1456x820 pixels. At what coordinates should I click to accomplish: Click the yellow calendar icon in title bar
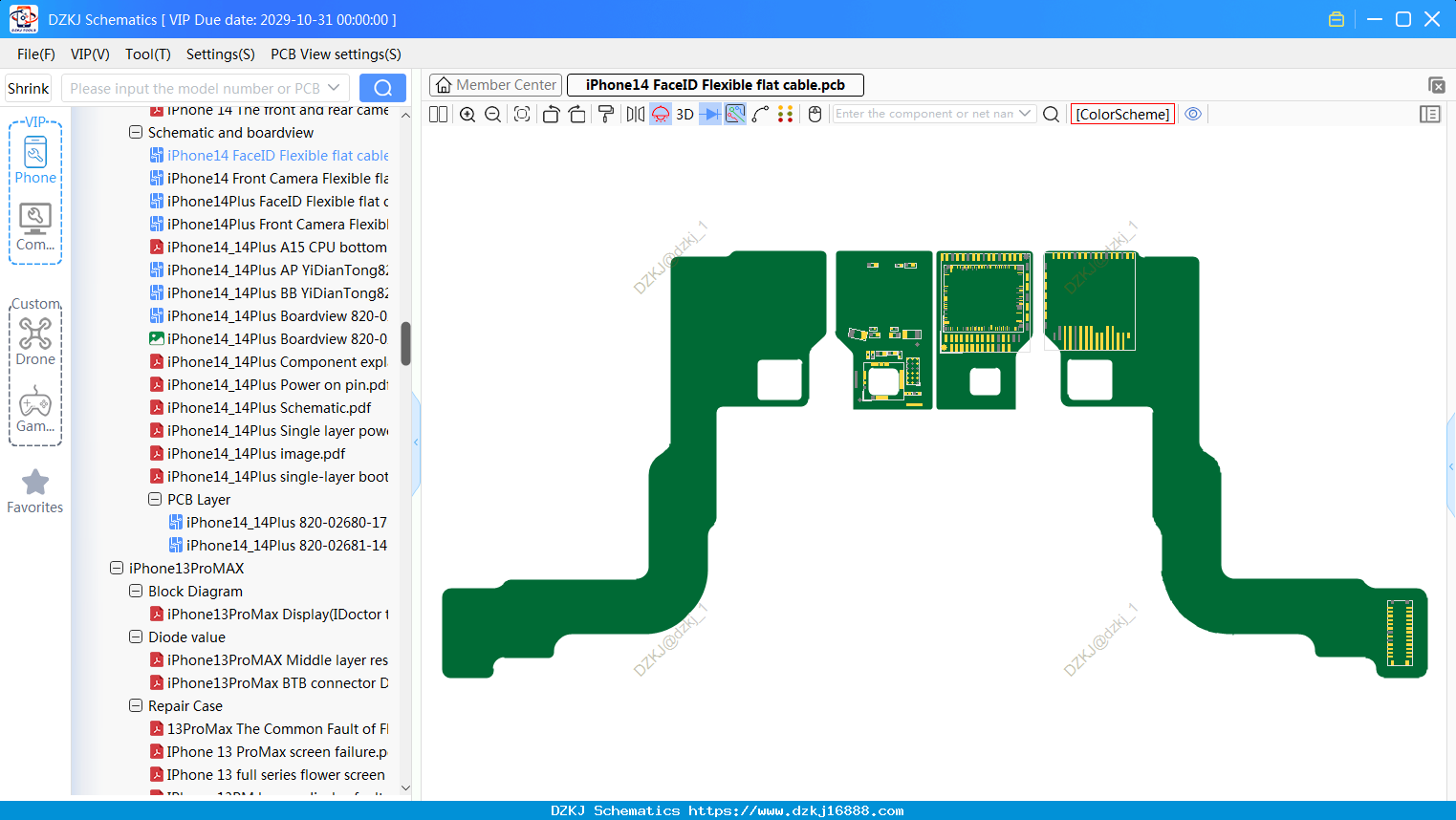pos(1336,19)
